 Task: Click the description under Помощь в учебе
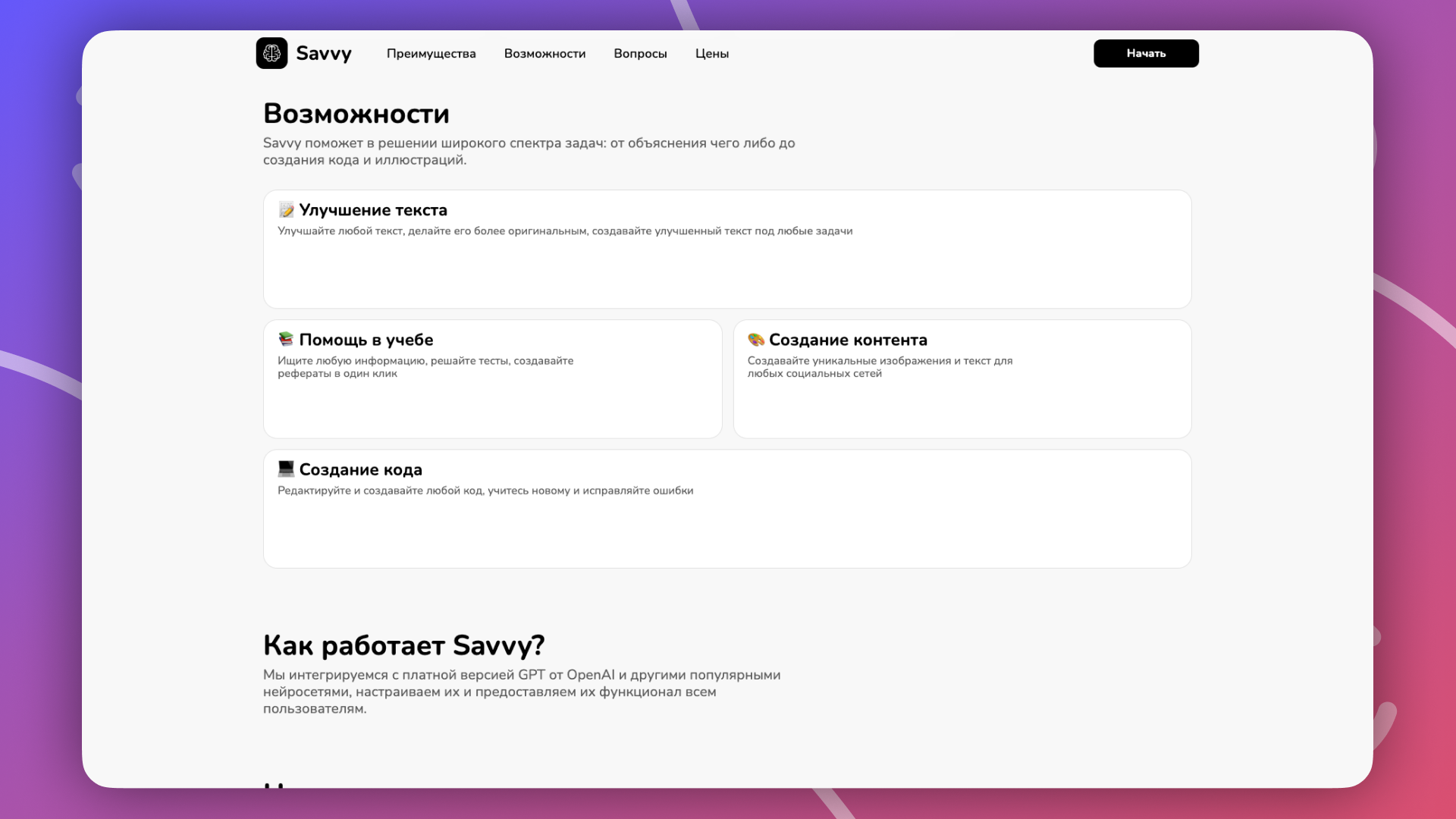425,367
